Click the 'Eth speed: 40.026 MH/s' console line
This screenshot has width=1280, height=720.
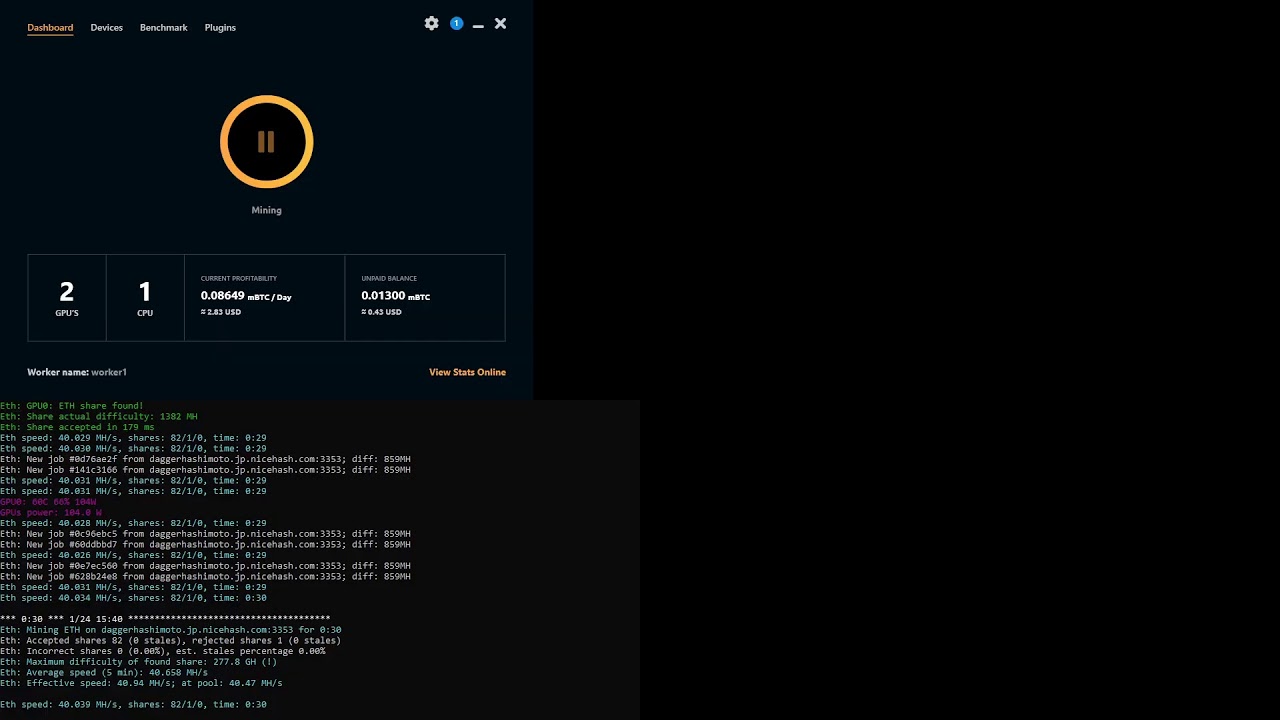click(x=133, y=555)
